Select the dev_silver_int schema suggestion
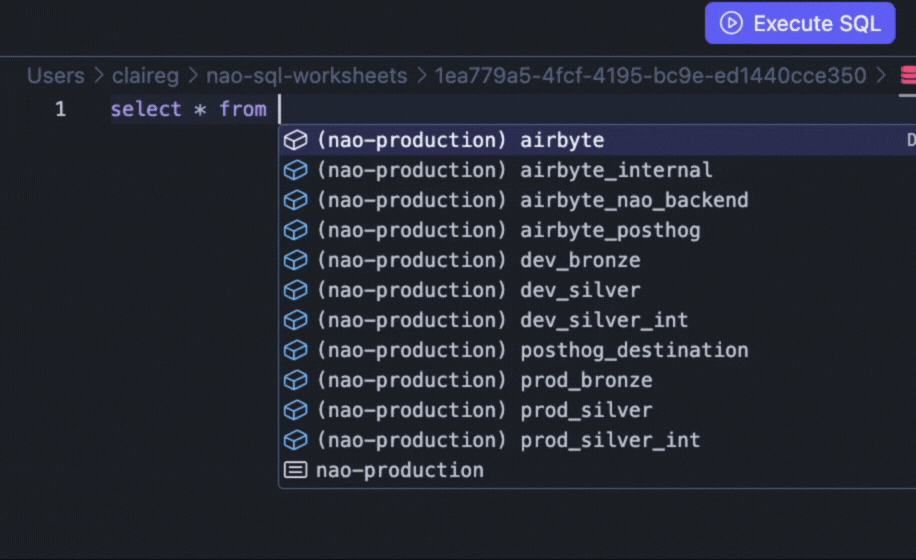 click(604, 320)
